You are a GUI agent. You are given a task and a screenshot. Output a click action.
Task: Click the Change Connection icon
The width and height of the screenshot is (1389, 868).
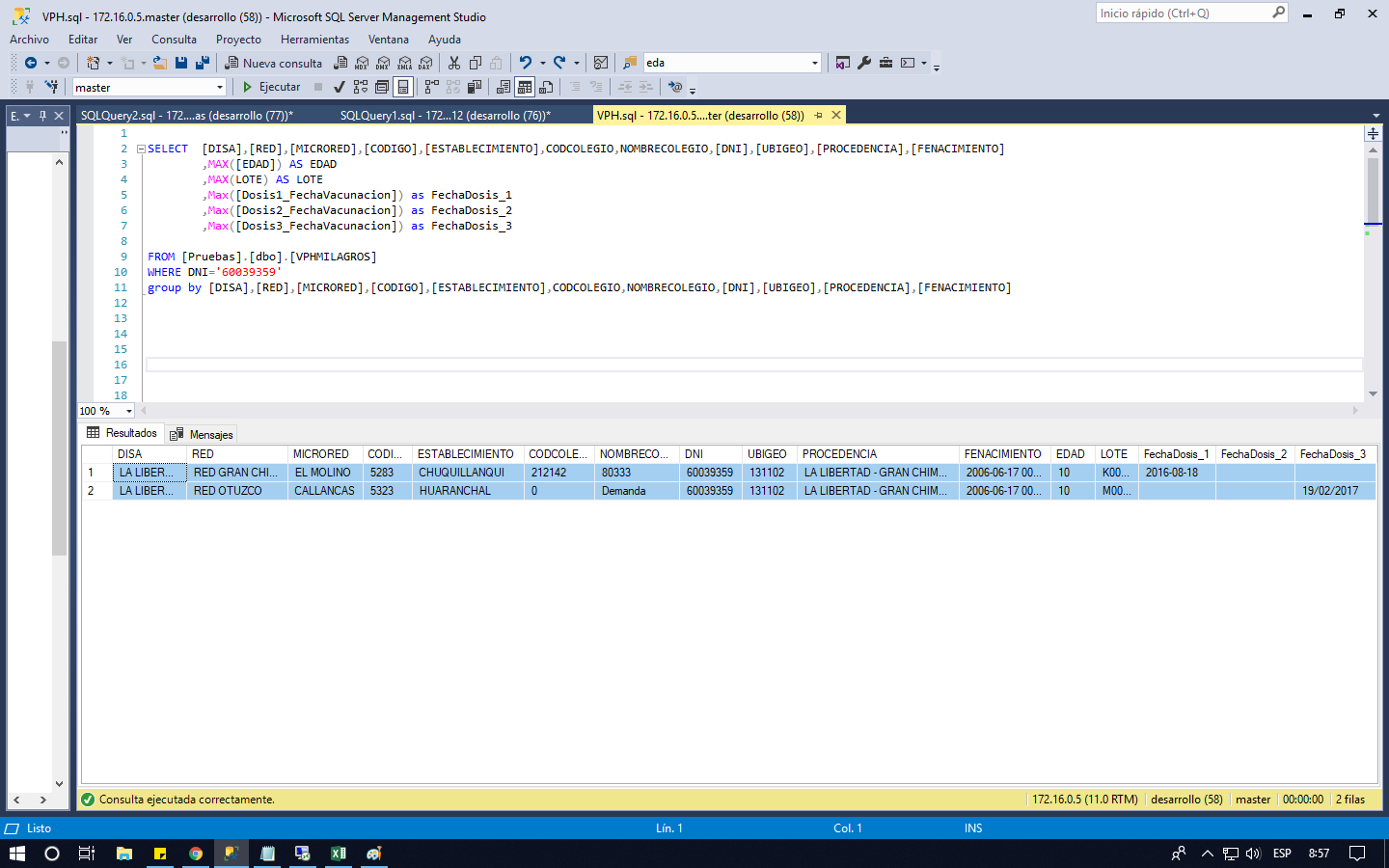click(x=51, y=87)
